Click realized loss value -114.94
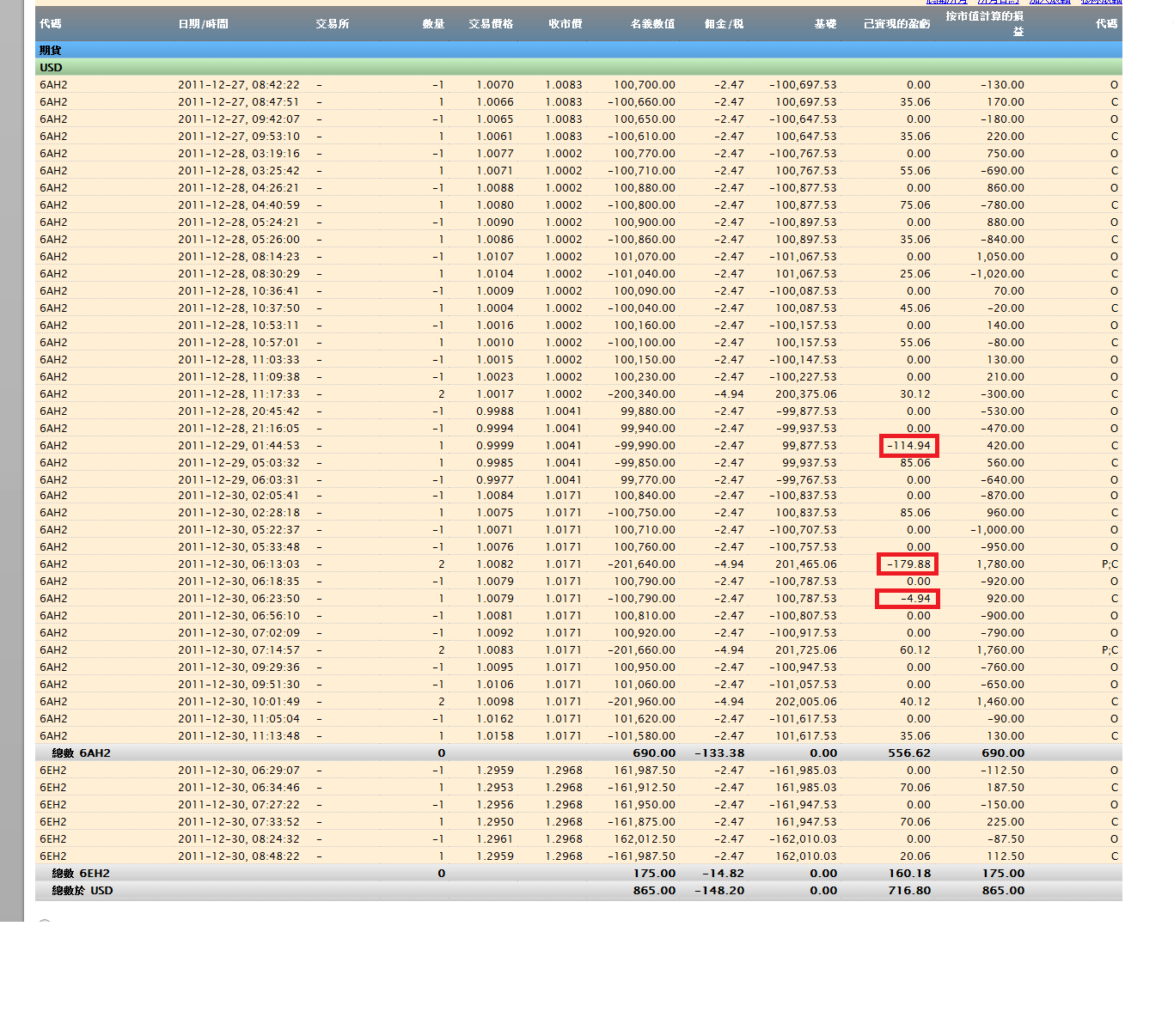Viewport: 1174px width, 1036px height. (x=909, y=446)
